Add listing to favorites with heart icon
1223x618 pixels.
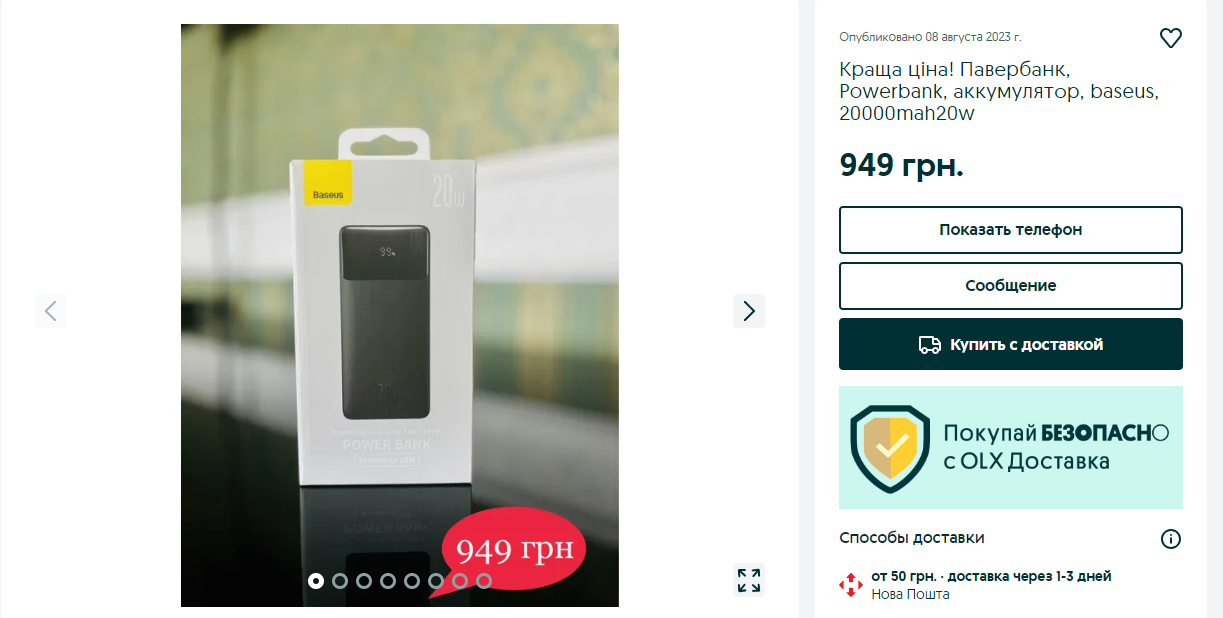pyautogui.click(x=1170, y=39)
